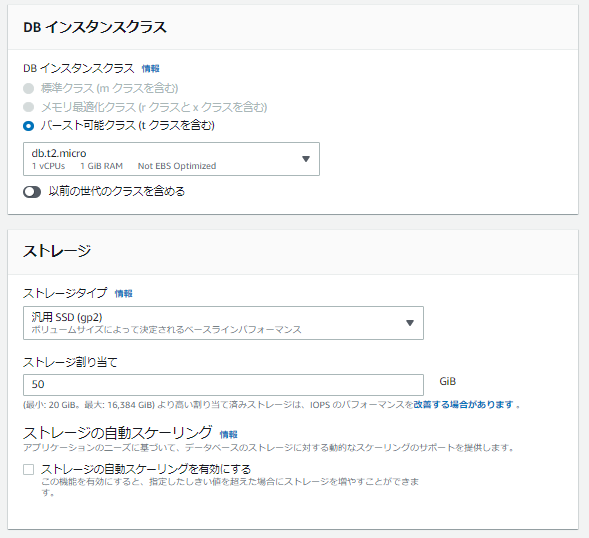
Task: Open the 汎用 SSD (gp2) storage type dropdown
Action: point(223,323)
